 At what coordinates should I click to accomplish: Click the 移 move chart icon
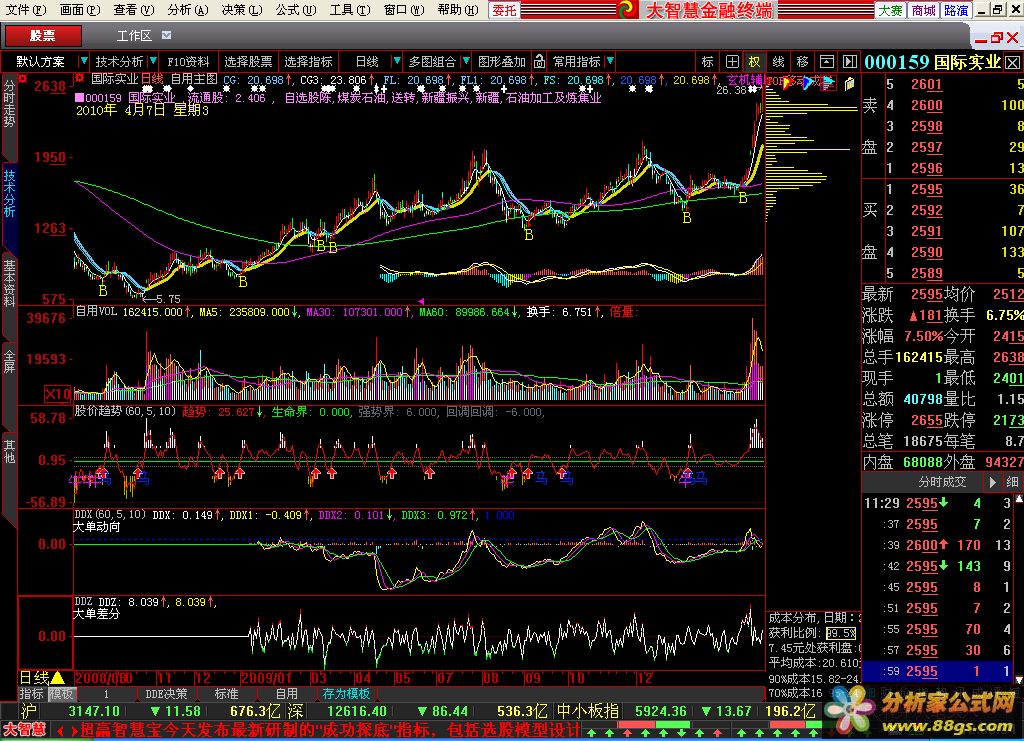[x=801, y=61]
